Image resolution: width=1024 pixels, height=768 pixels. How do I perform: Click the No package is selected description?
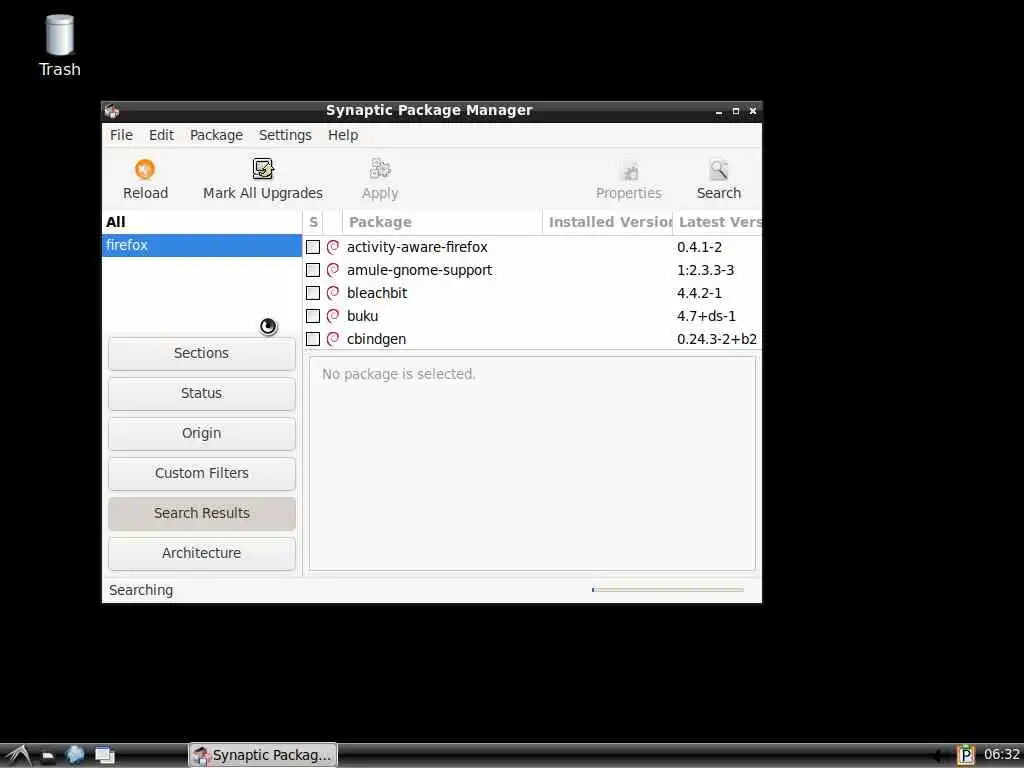pos(398,374)
